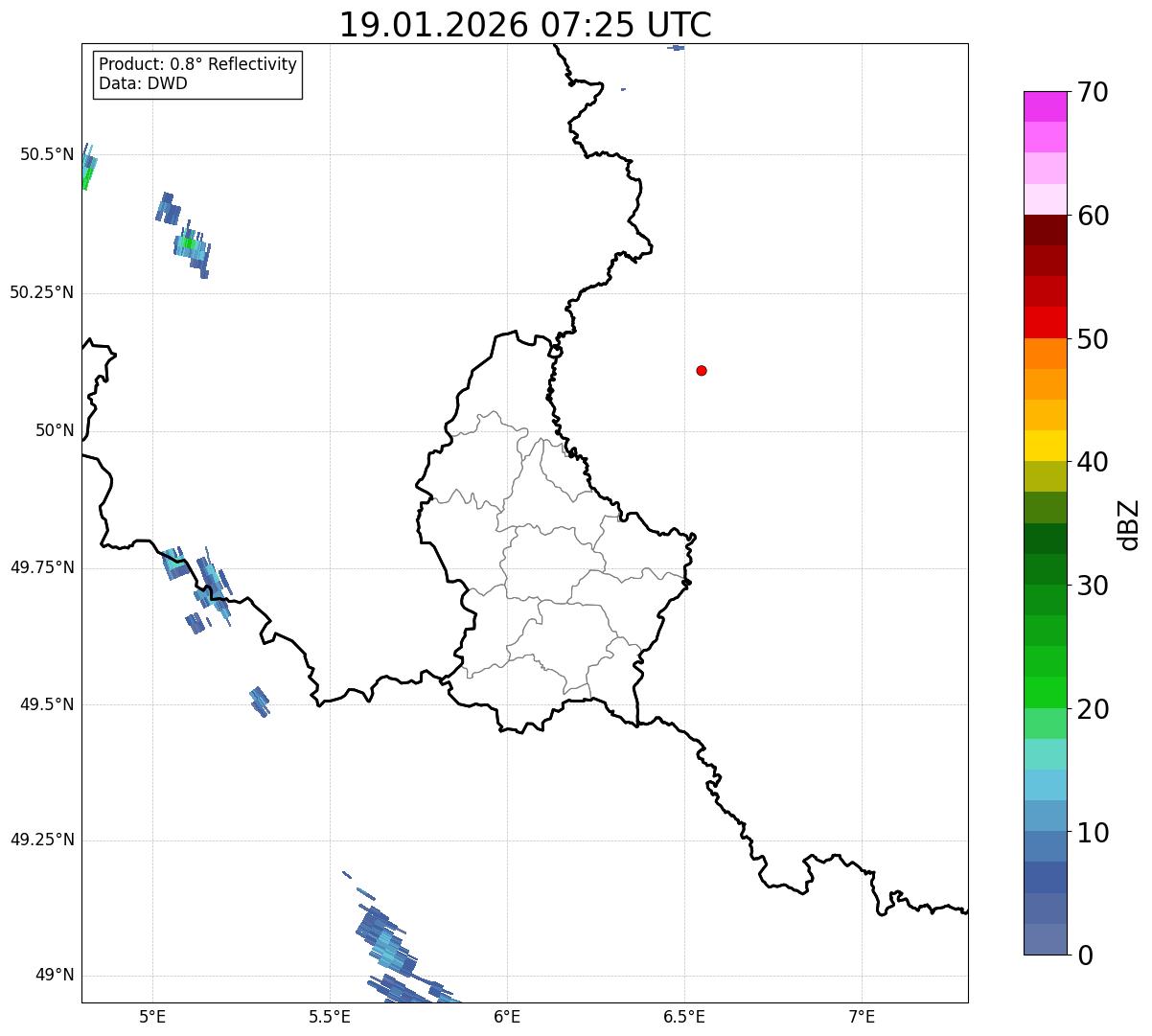The height and width of the screenshot is (1036, 1152).
Task: Click the magenta top colorbar segment
Action: (1045, 106)
